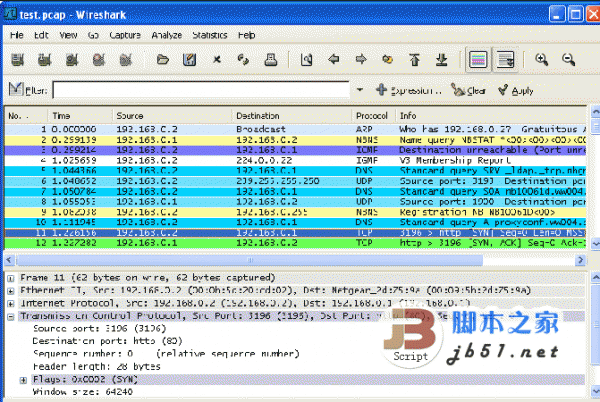
Task: Close the capture file X icon
Action: click(217, 60)
